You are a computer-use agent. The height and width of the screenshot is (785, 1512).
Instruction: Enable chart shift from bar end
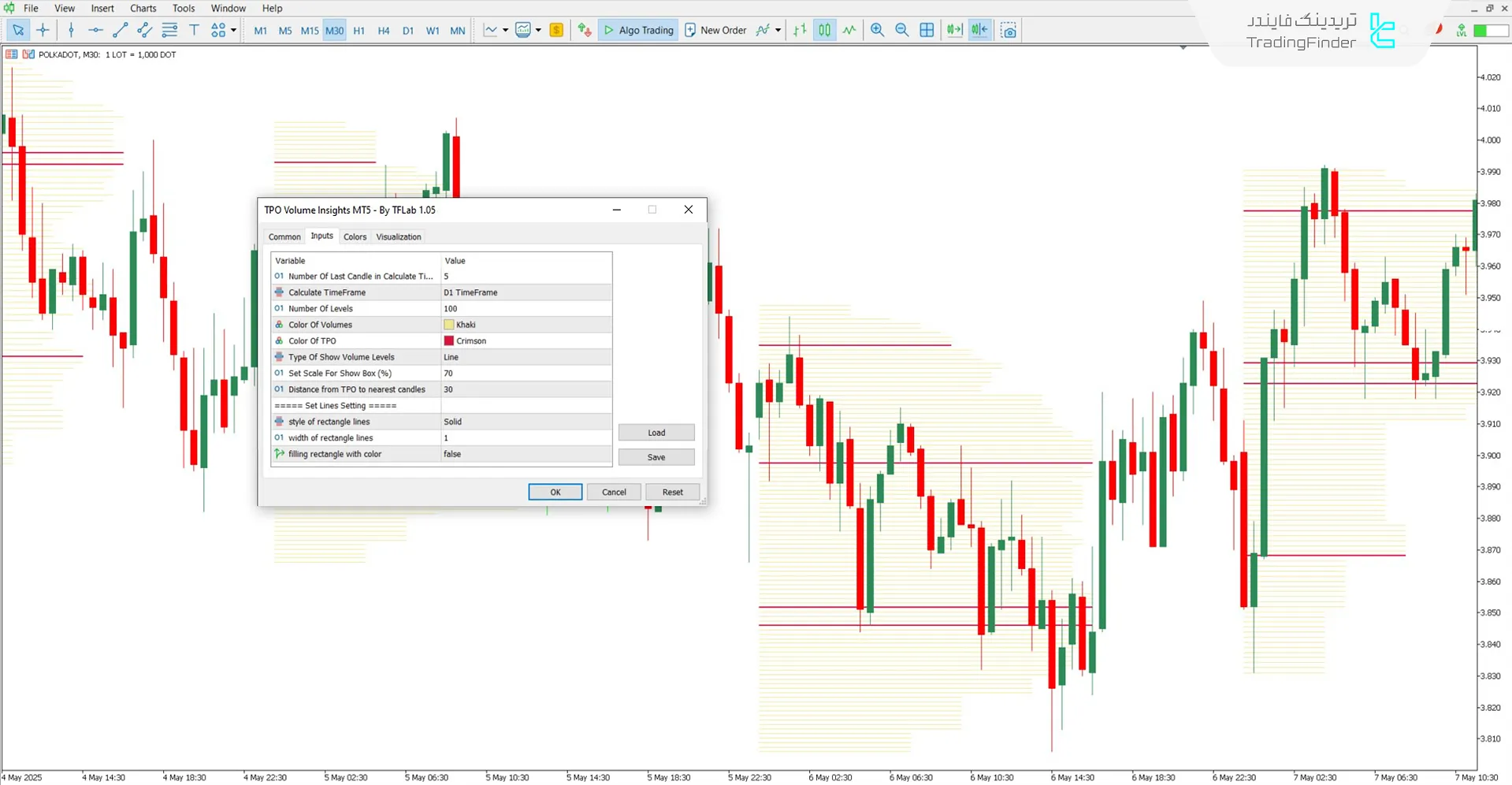pyautogui.click(x=979, y=30)
